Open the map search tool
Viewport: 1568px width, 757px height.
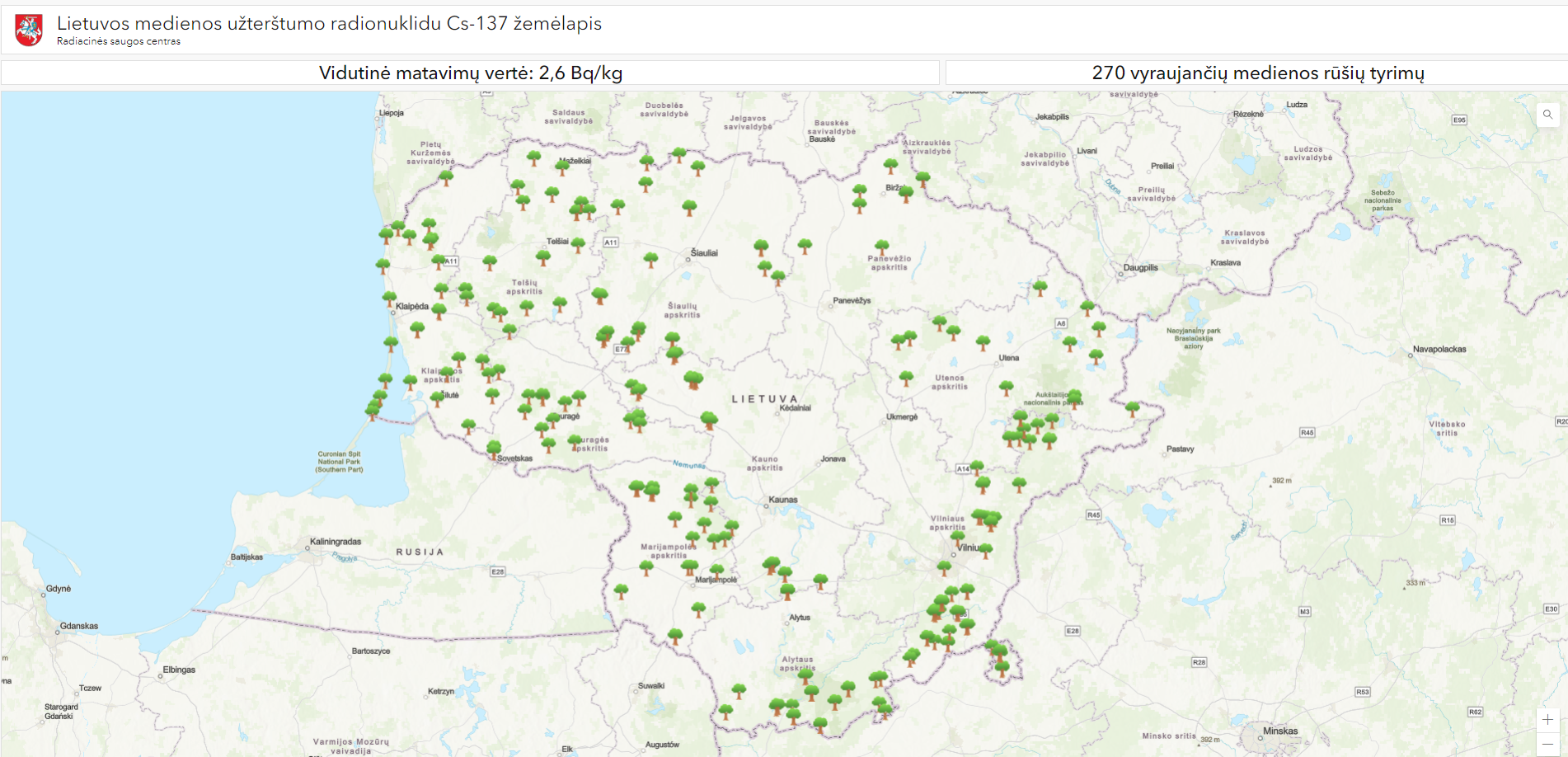[1547, 115]
